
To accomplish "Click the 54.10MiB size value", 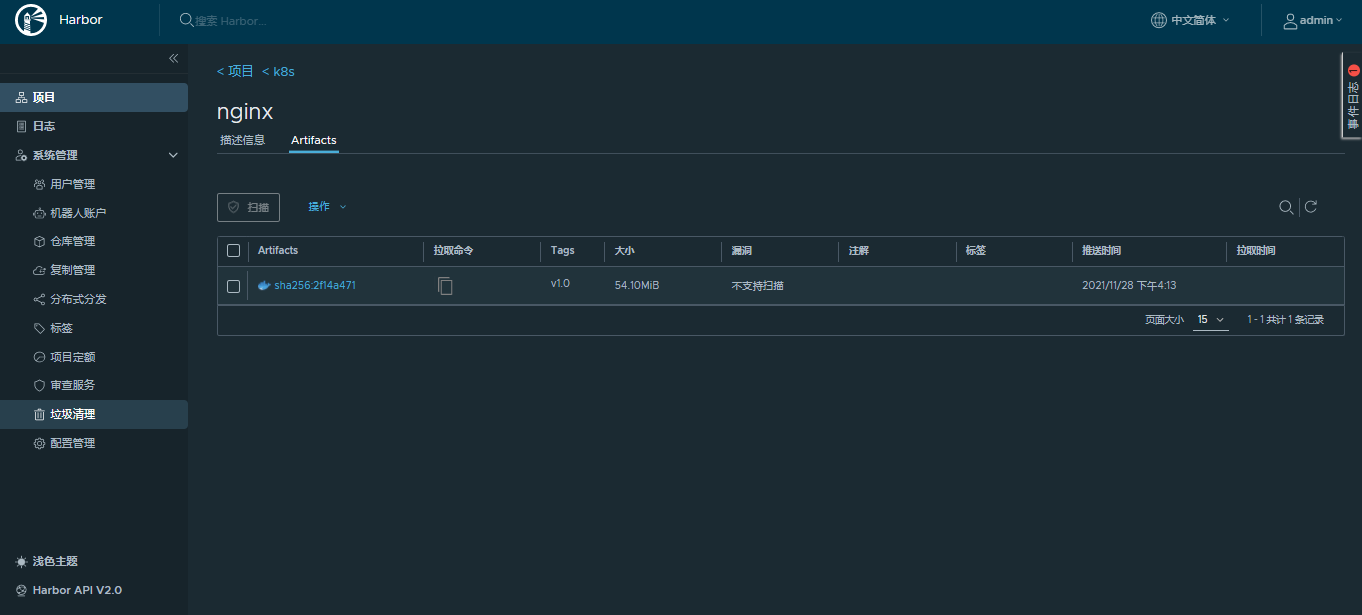I will 637,285.
